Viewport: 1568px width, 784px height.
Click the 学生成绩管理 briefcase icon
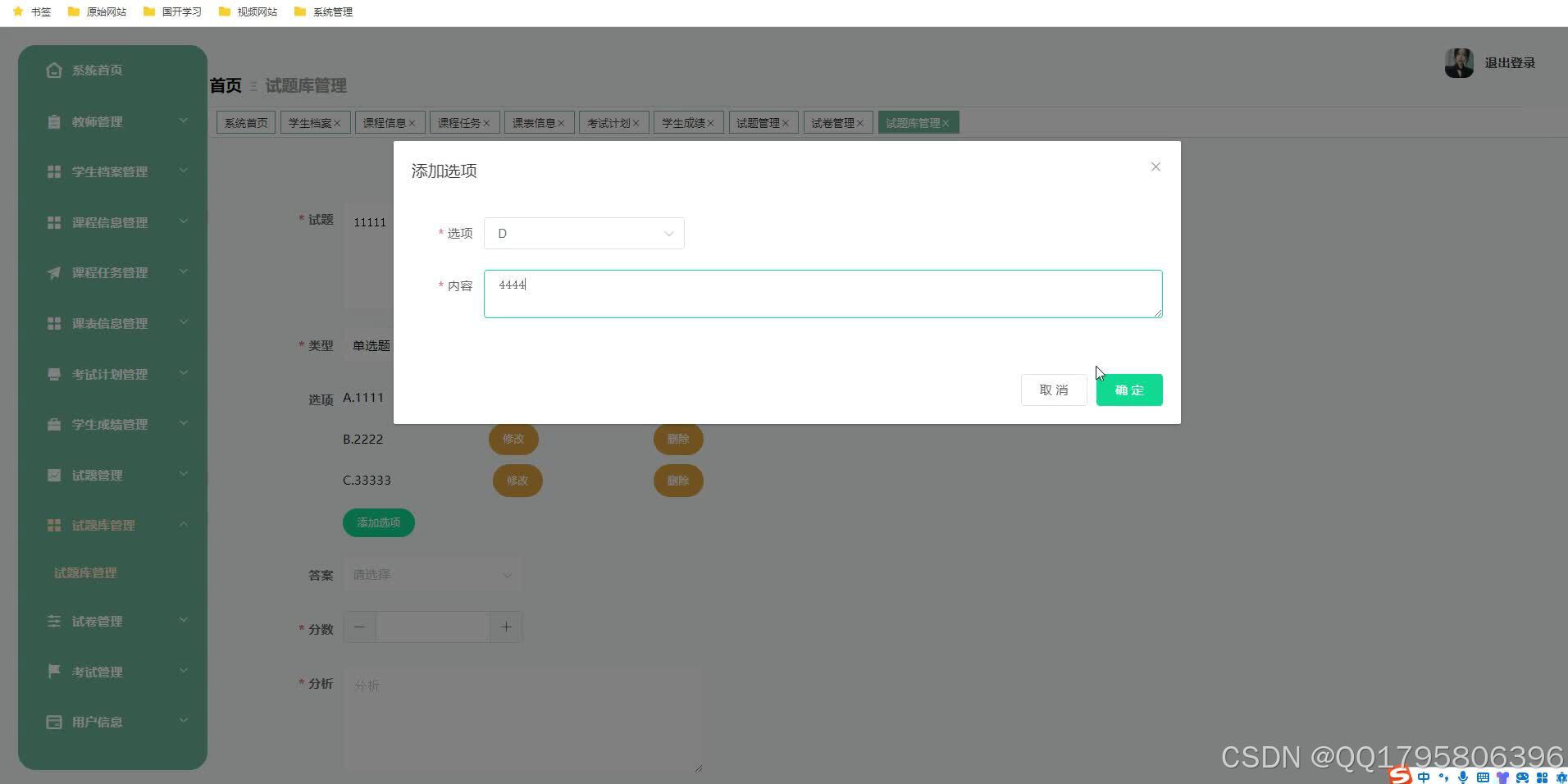[54, 424]
